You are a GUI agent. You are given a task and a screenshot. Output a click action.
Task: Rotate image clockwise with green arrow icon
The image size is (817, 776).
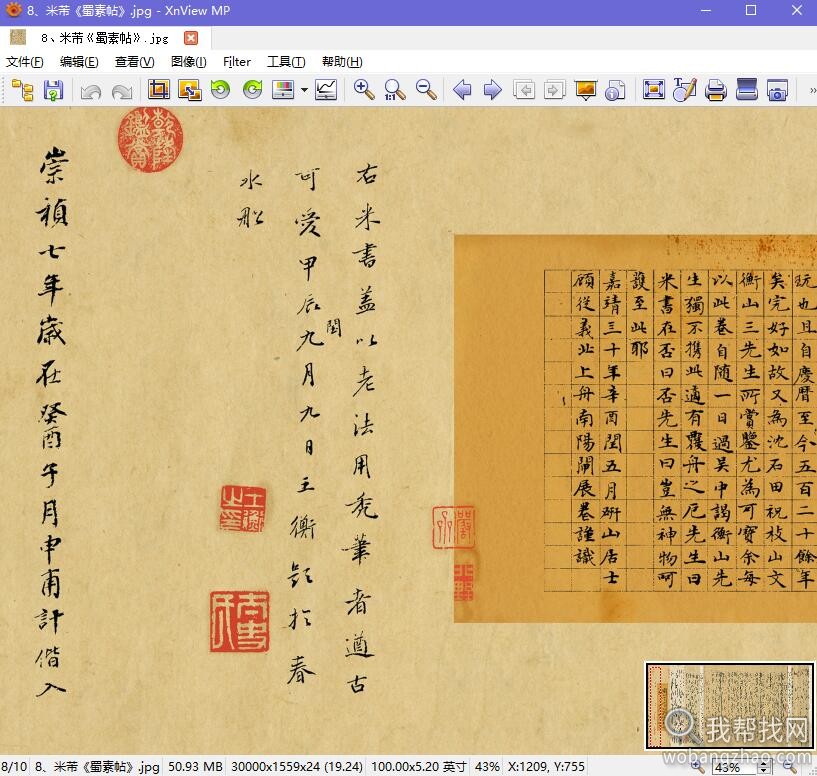click(x=253, y=90)
